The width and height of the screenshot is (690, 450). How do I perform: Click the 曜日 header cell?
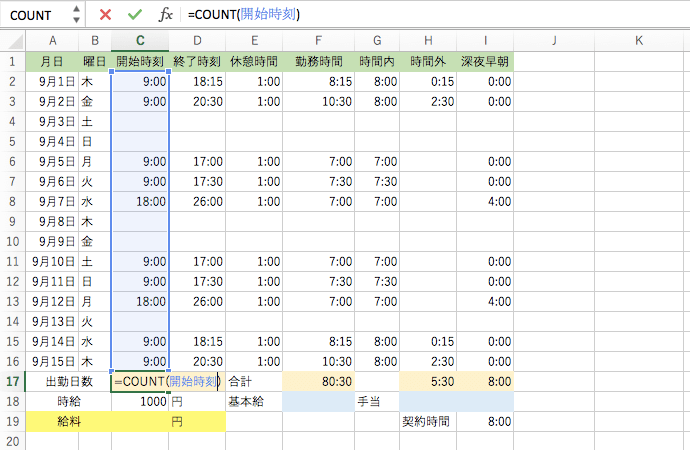point(95,61)
